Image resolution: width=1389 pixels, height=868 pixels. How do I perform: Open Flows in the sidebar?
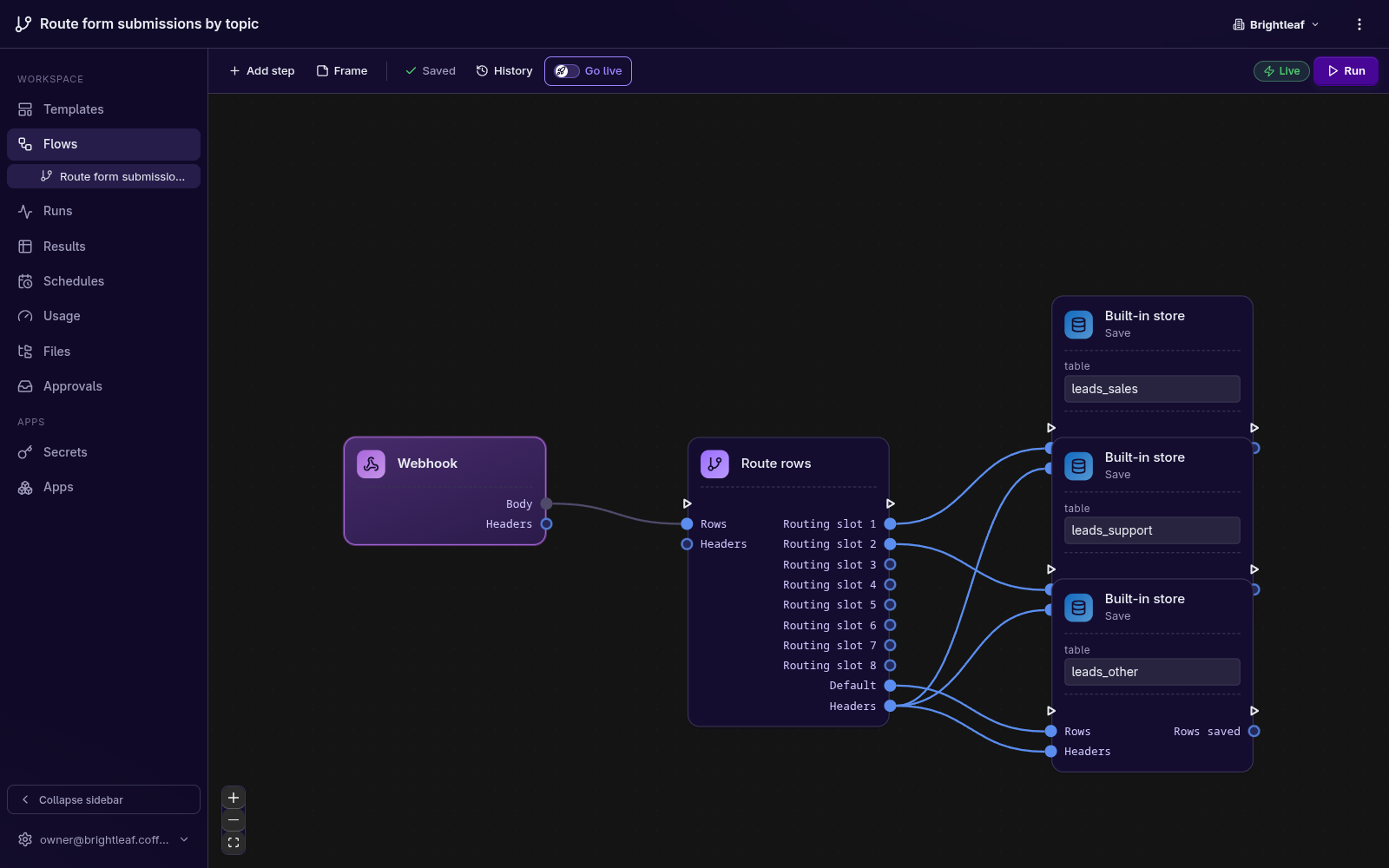coord(103,144)
